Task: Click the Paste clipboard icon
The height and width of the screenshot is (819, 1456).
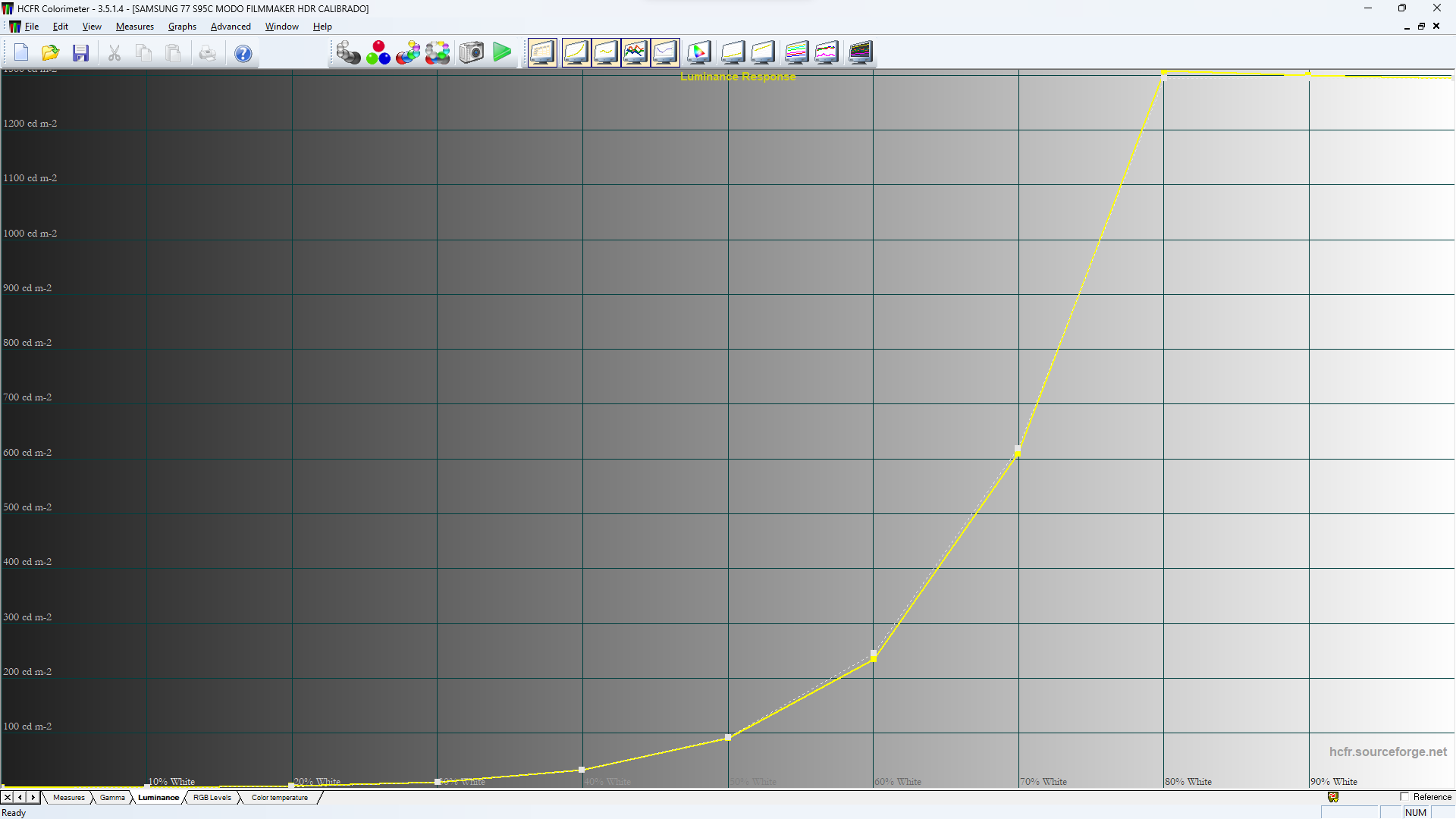Action: (x=174, y=53)
